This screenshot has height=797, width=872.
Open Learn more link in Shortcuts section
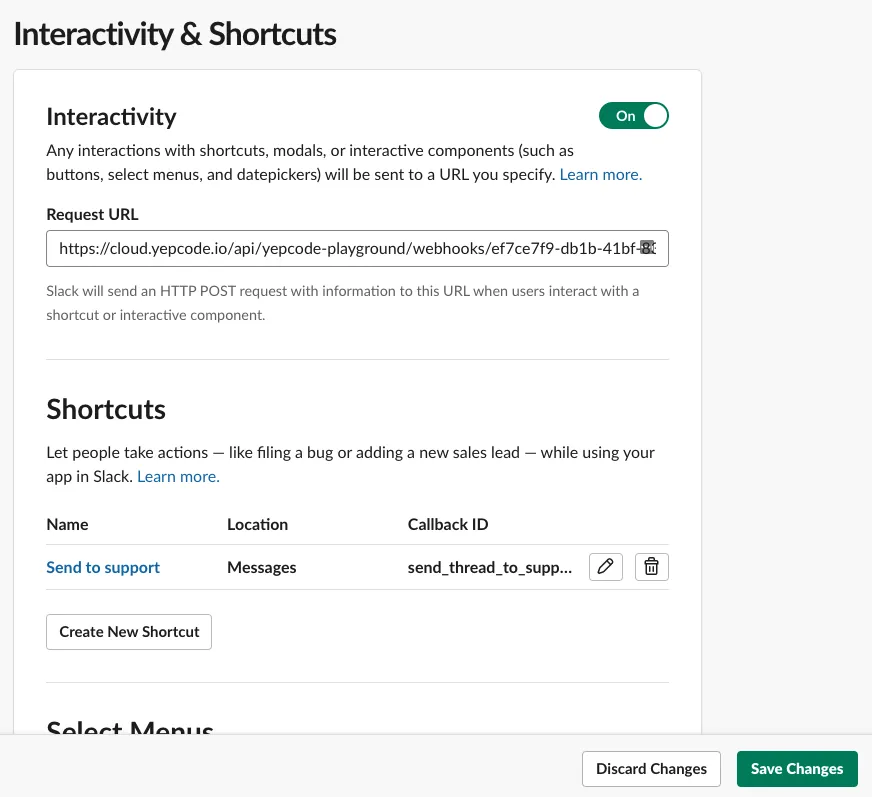click(178, 476)
